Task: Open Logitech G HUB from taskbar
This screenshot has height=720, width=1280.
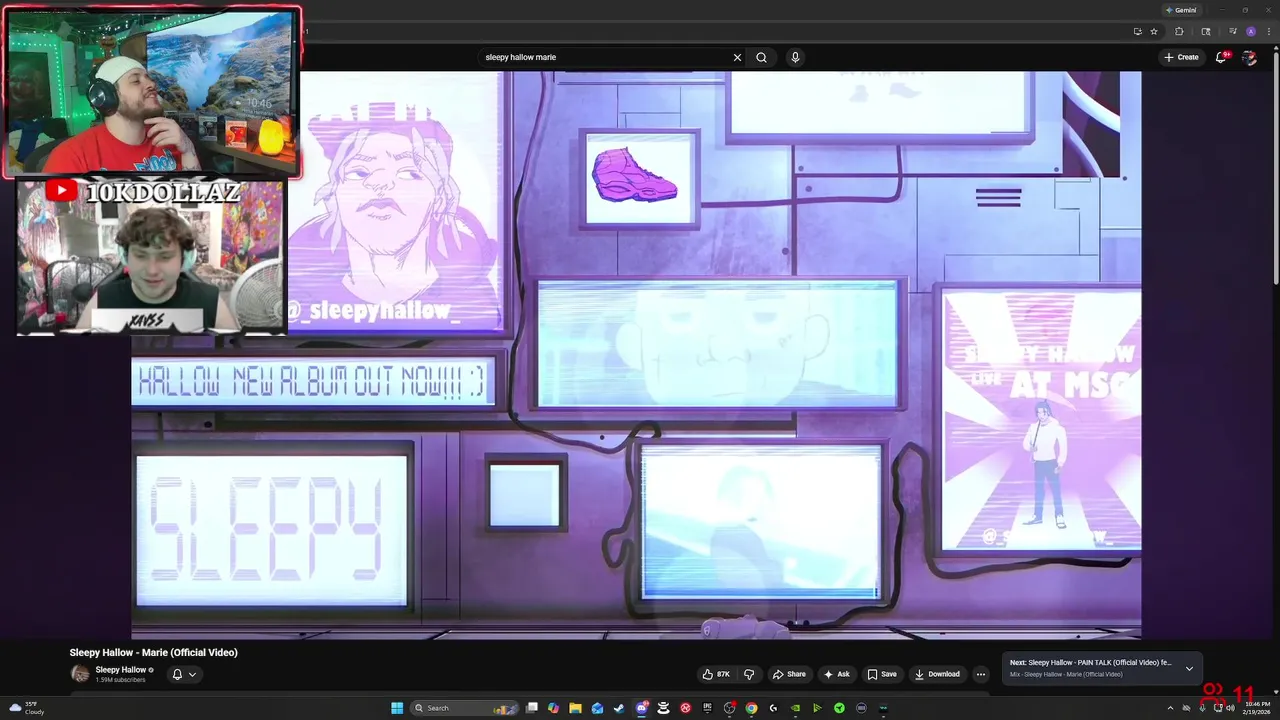Action: (x=773, y=708)
